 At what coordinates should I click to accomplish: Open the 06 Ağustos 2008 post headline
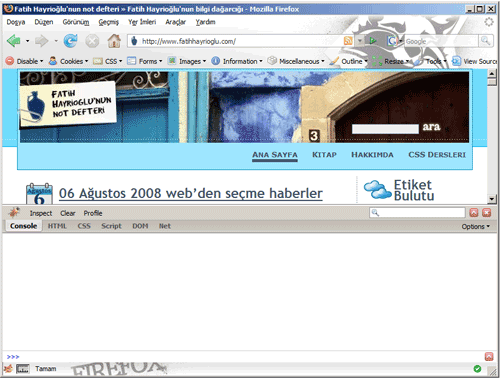pos(191,193)
